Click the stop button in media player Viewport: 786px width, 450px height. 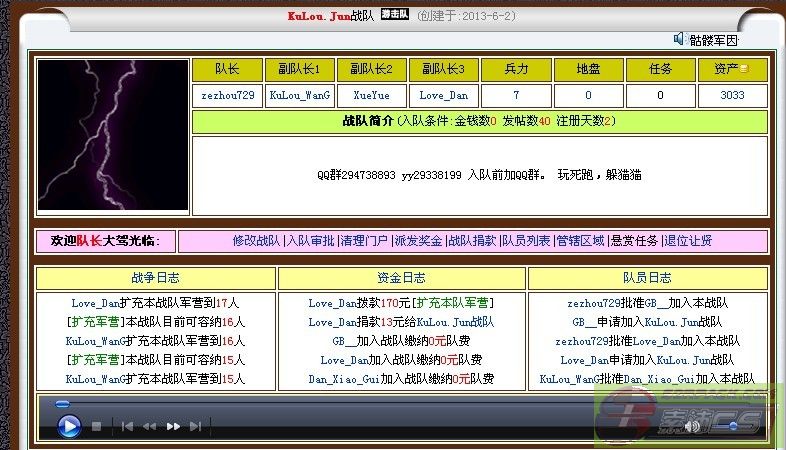click(97, 426)
